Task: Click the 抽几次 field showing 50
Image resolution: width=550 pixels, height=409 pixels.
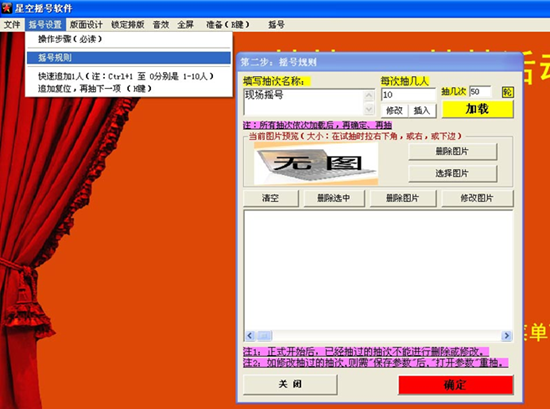Action: (480, 92)
